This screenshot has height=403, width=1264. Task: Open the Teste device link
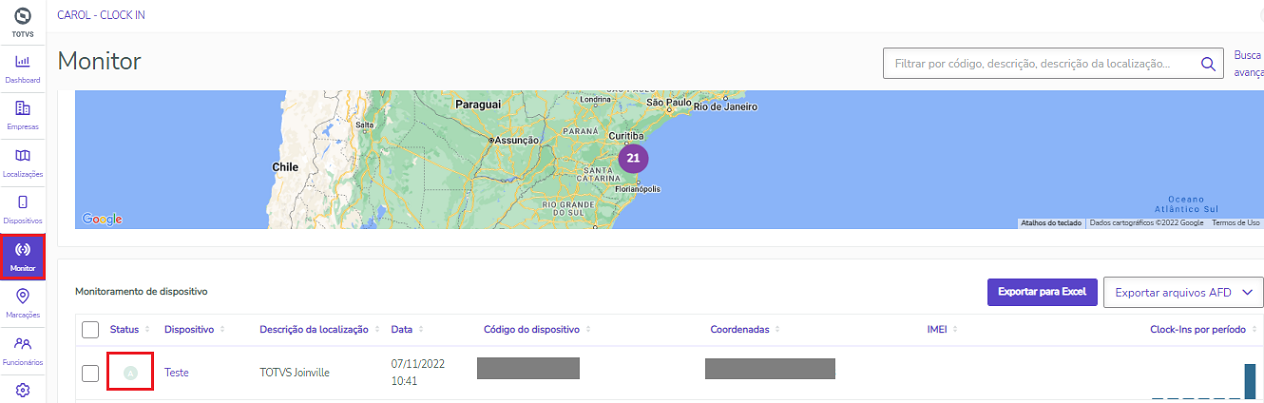pos(176,373)
